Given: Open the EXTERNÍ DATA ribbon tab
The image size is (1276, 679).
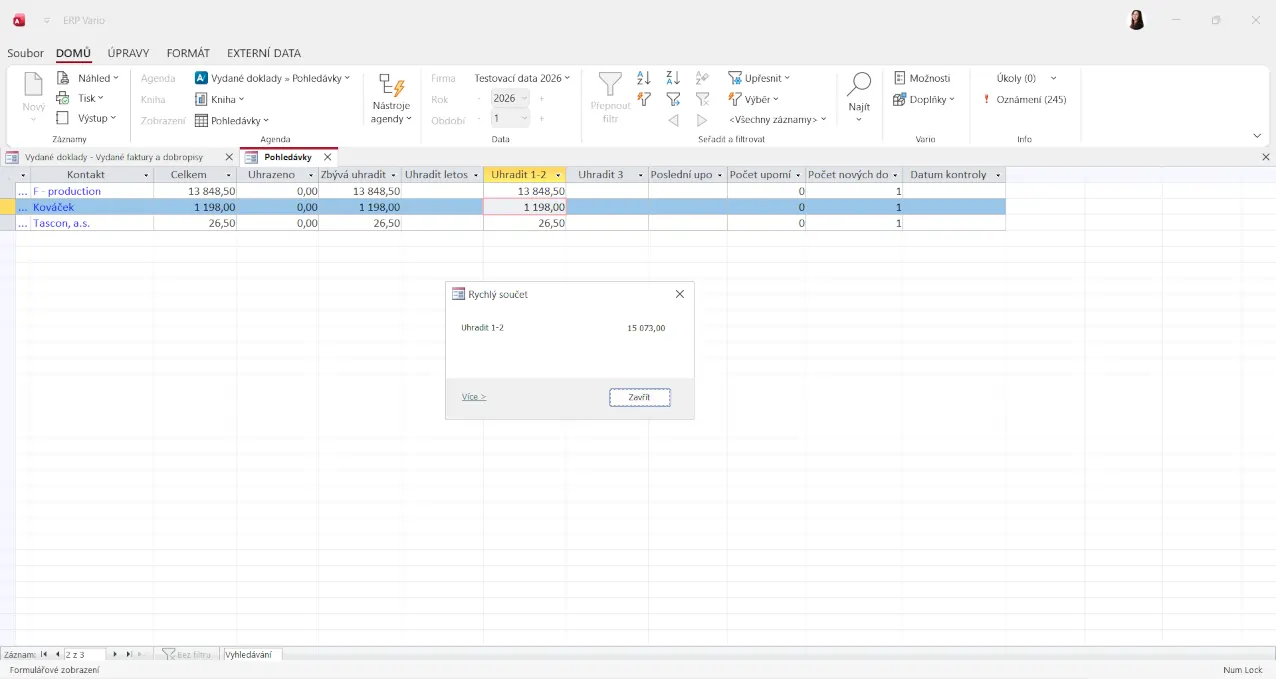Looking at the screenshot, I should tap(263, 53).
